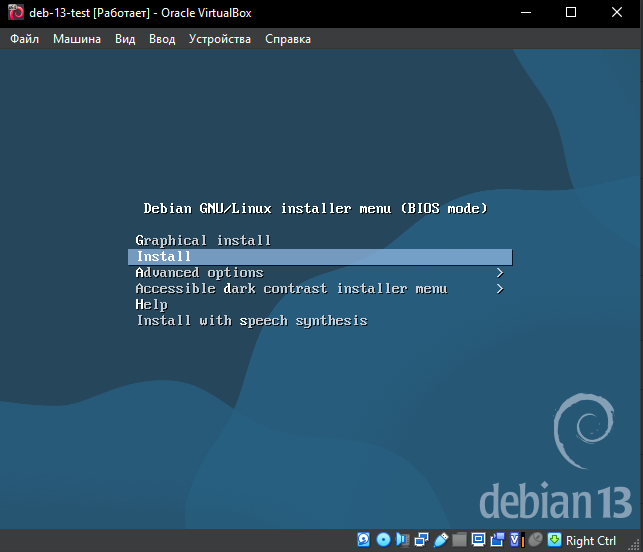The width and height of the screenshot is (643, 552).
Task: Click the USB devices indicator icon
Action: point(440,540)
